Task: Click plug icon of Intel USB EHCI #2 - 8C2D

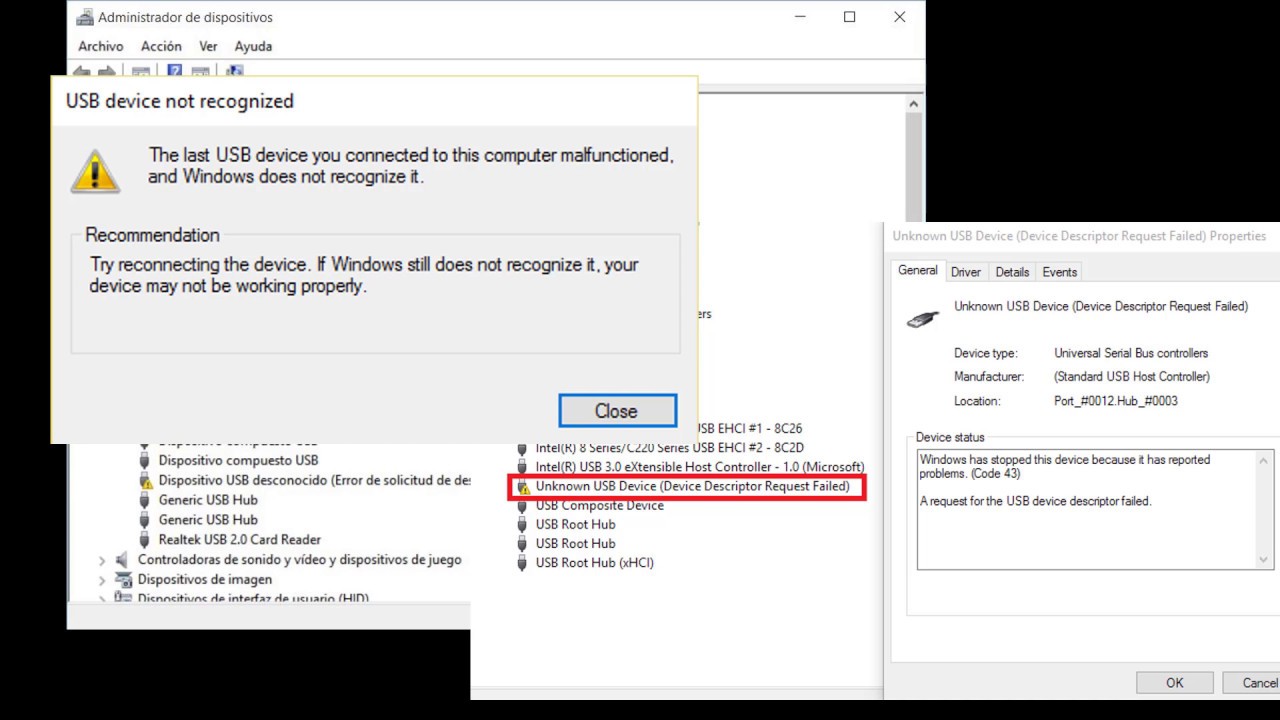Action: (522, 448)
